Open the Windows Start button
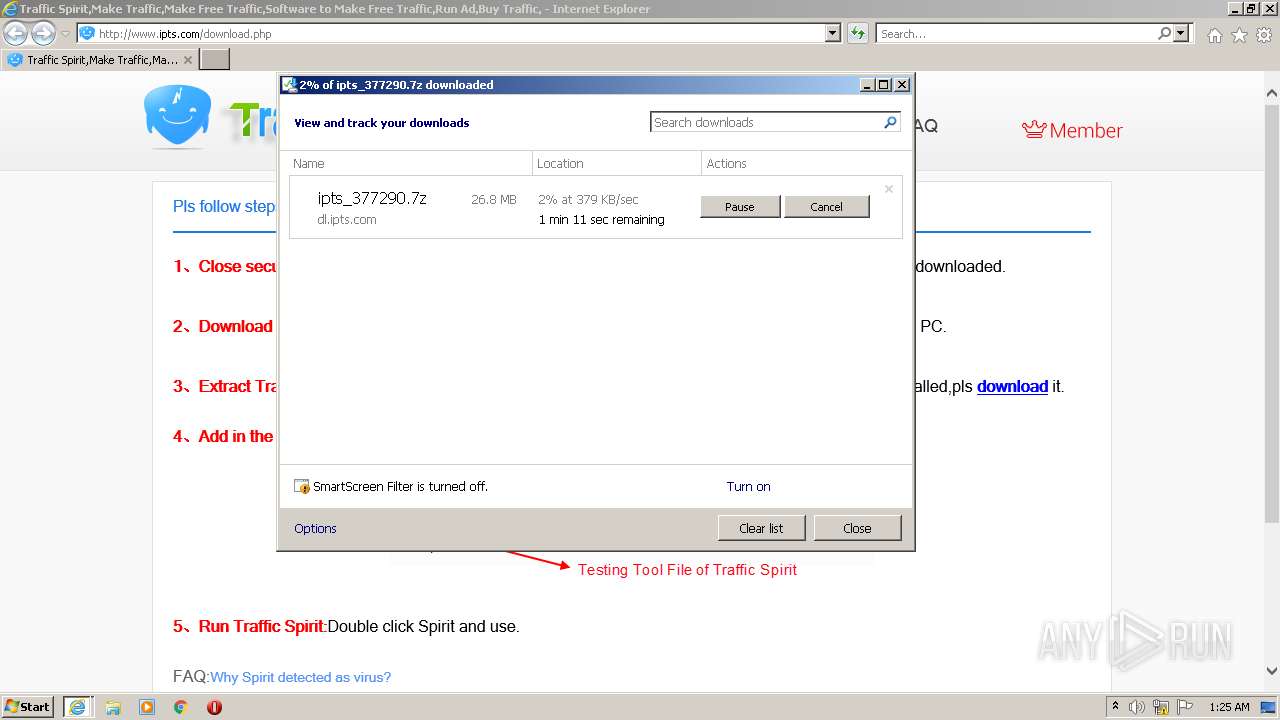This screenshot has height=720, width=1280. [x=28, y=707]
